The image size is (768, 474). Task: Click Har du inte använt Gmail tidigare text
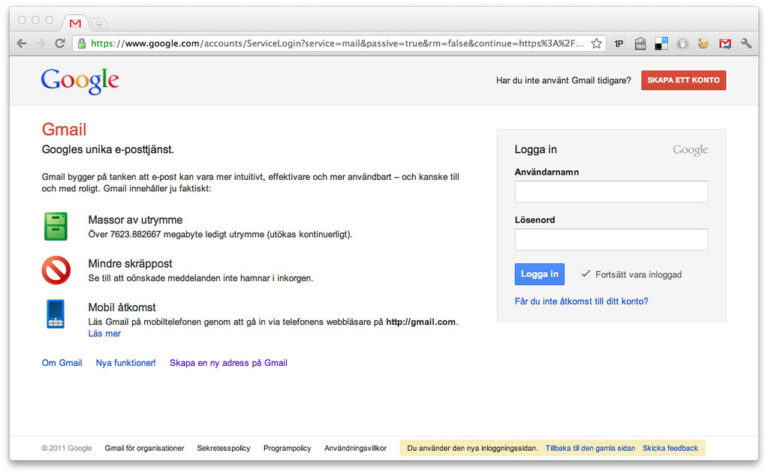pyautogui.click(x=563, y=80)
